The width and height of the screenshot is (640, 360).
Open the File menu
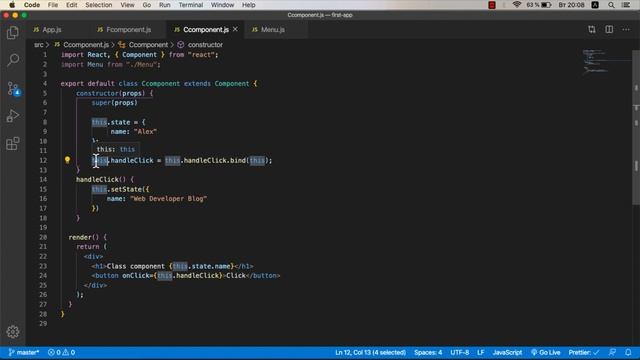(53, 5)
